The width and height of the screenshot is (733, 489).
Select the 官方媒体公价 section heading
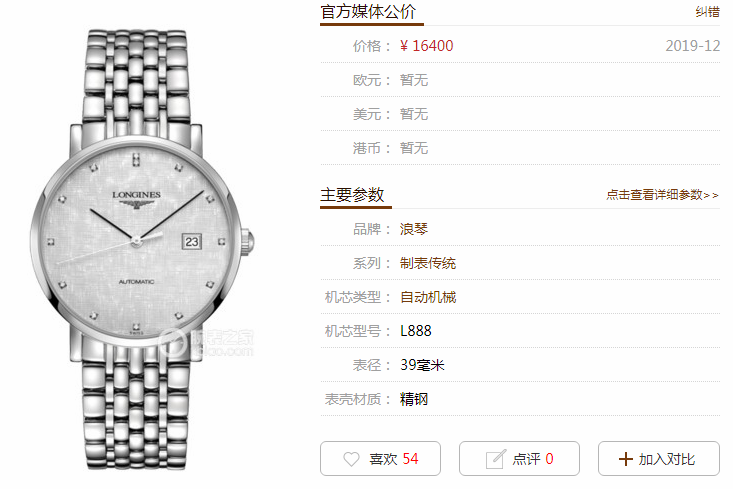coord(368,12)
